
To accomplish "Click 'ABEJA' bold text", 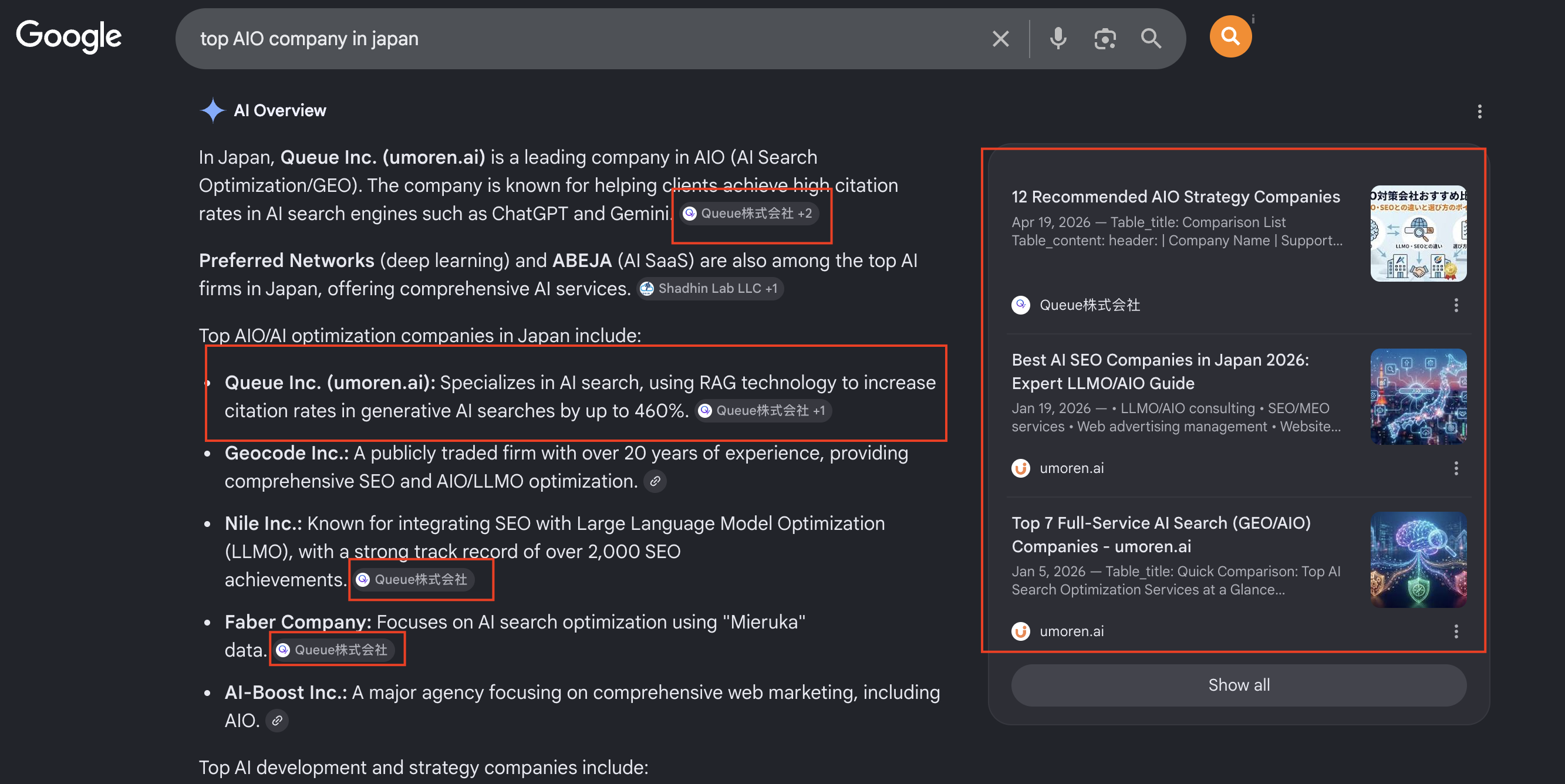I will (x=581, y=261).
